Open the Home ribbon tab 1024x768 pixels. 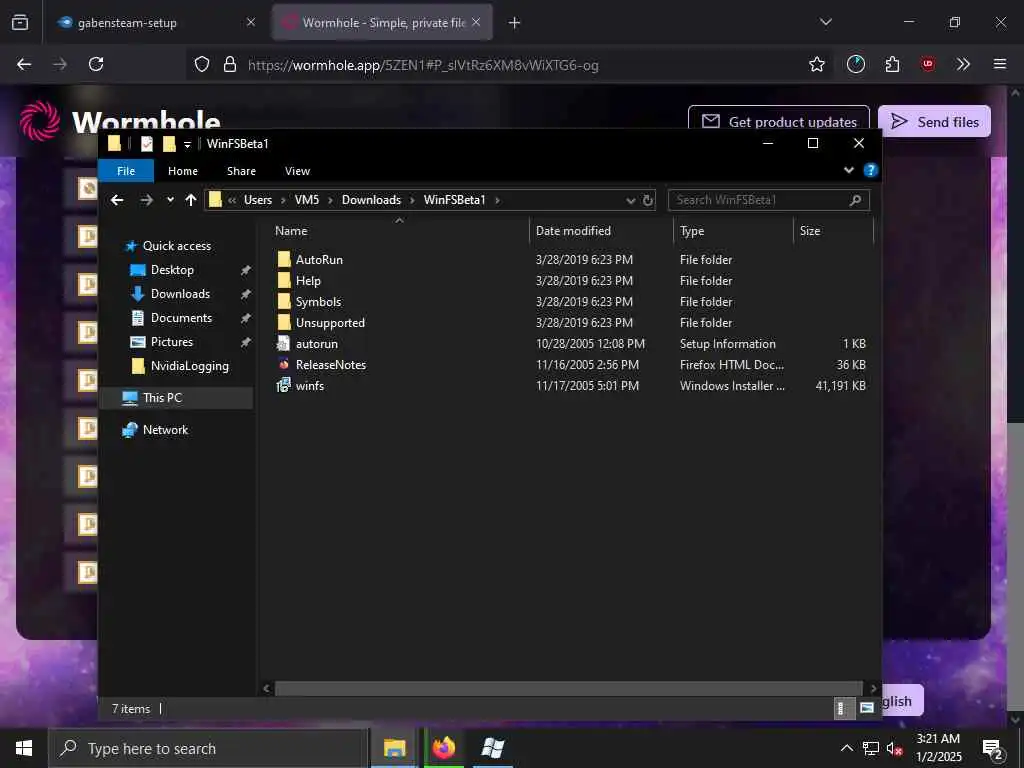183,171
